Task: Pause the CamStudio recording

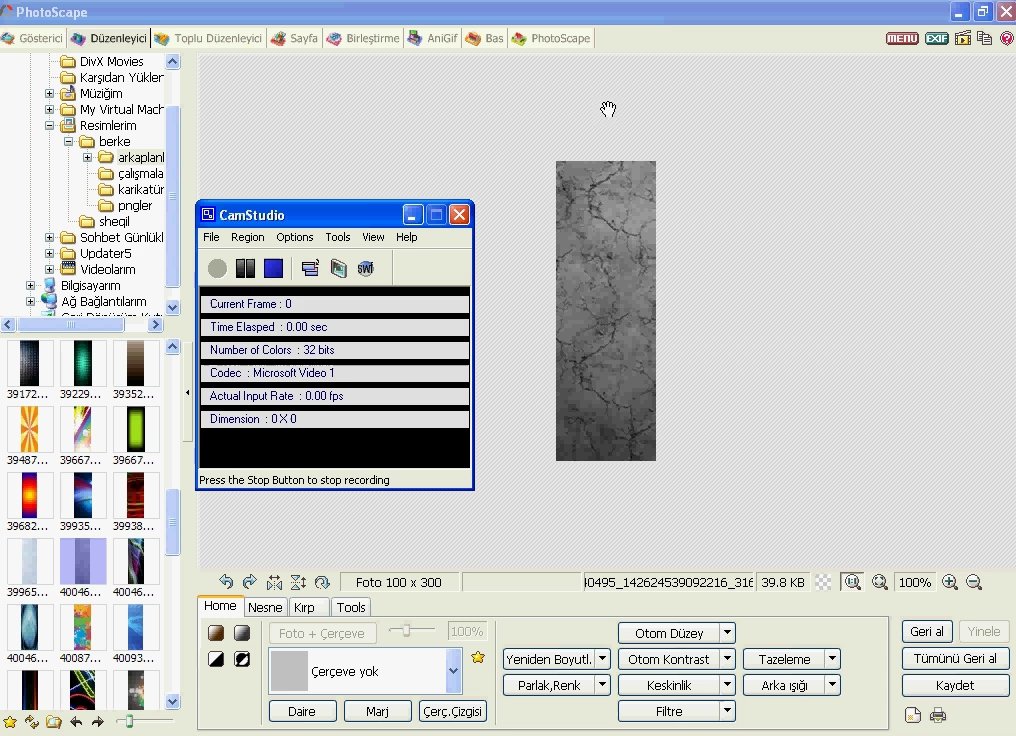Action: [245, 268]
